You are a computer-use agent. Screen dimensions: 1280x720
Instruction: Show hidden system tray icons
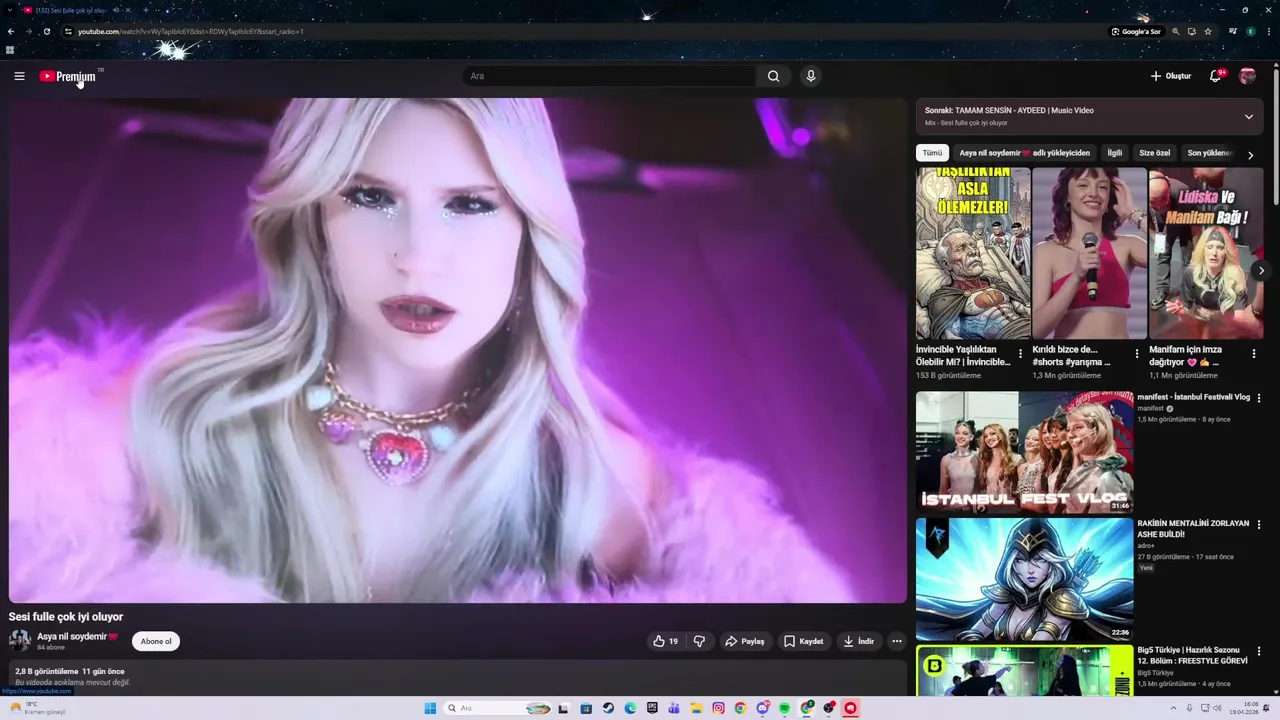point(1173,708)
